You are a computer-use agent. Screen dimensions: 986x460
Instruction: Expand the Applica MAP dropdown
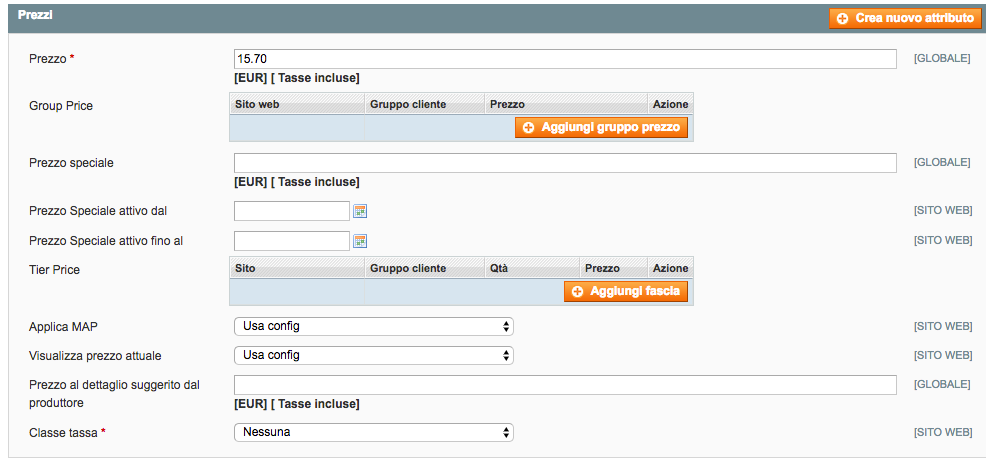pos(373,326)
